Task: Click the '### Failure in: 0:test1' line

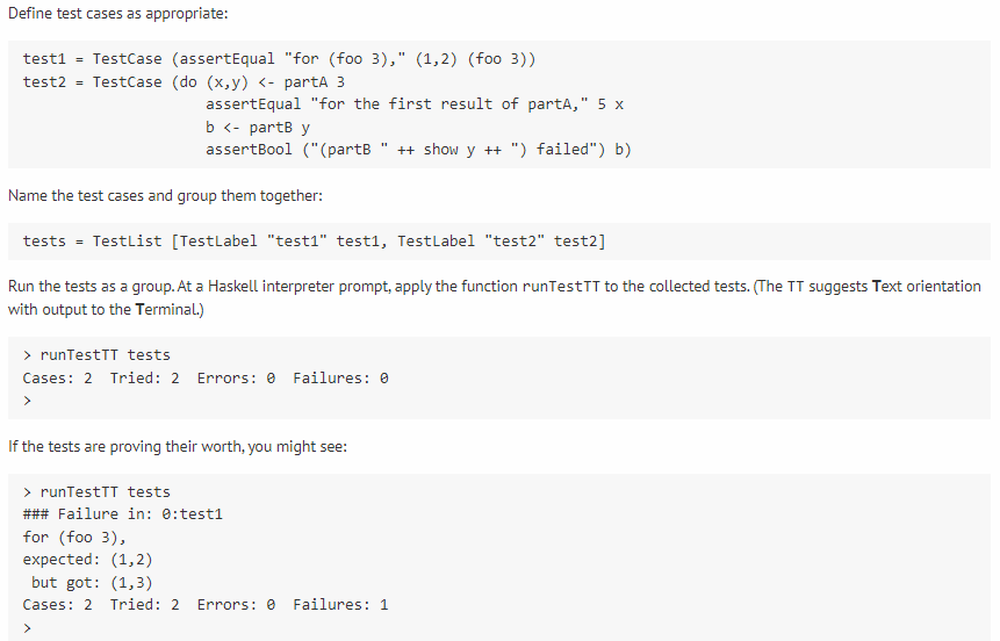Action: coord(123,515)
